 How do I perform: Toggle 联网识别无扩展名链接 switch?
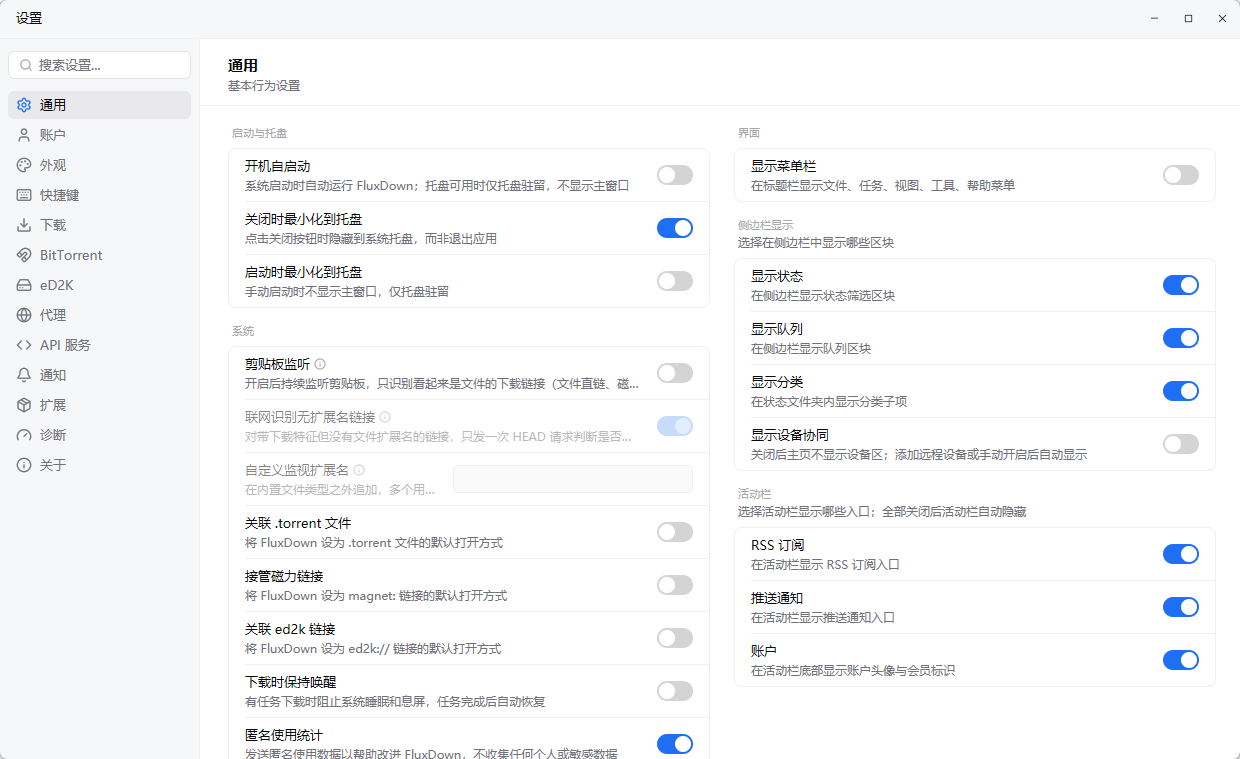[x=675, y=426]
